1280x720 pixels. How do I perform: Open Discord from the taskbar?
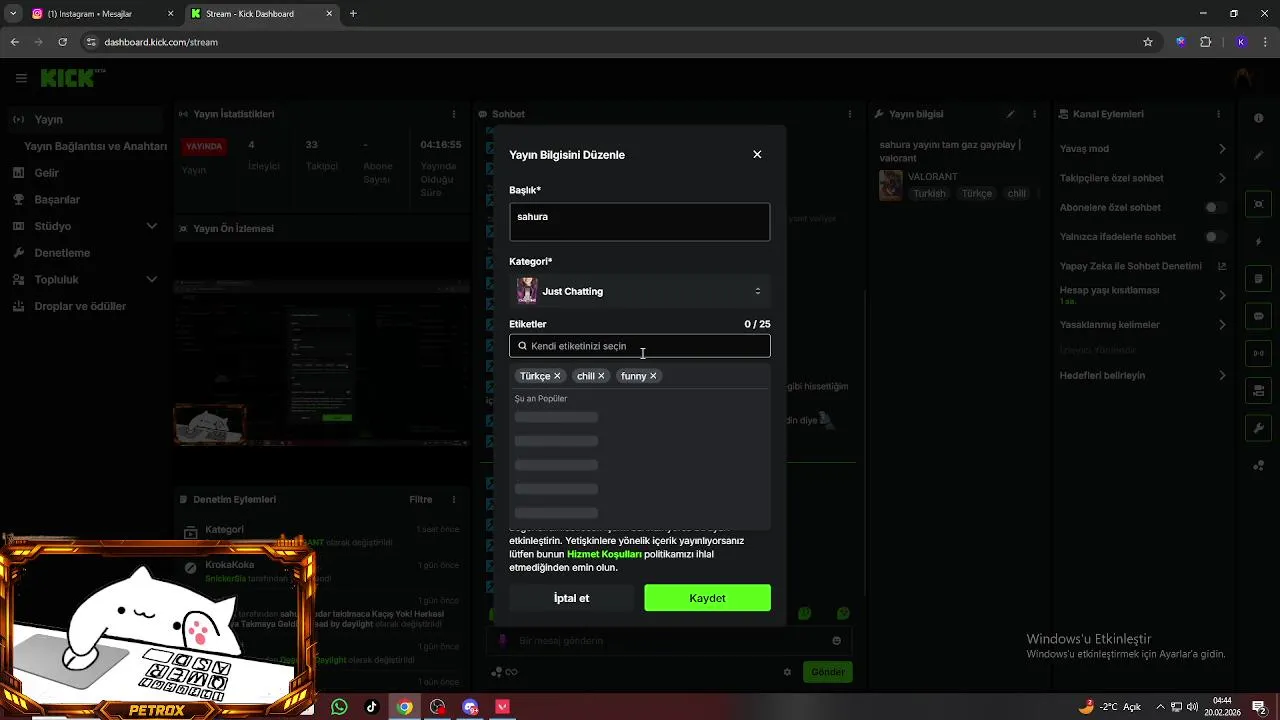pyautogui.click(x=470, y=707)
